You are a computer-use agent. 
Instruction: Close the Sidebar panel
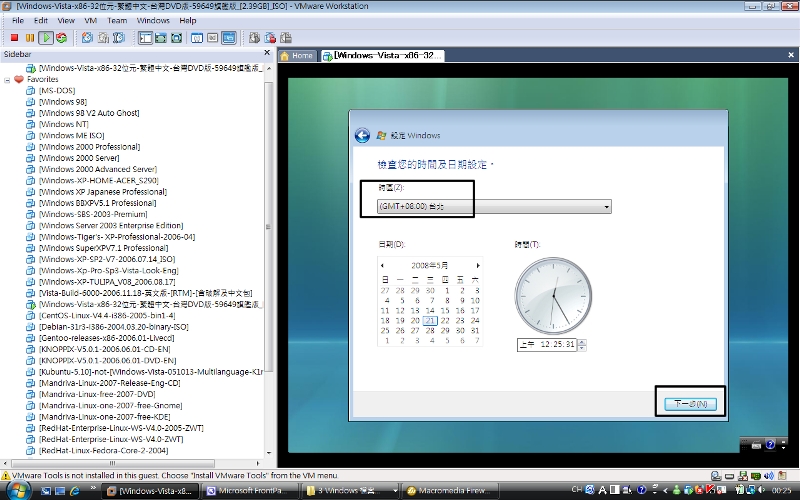(x=267, y=53)
